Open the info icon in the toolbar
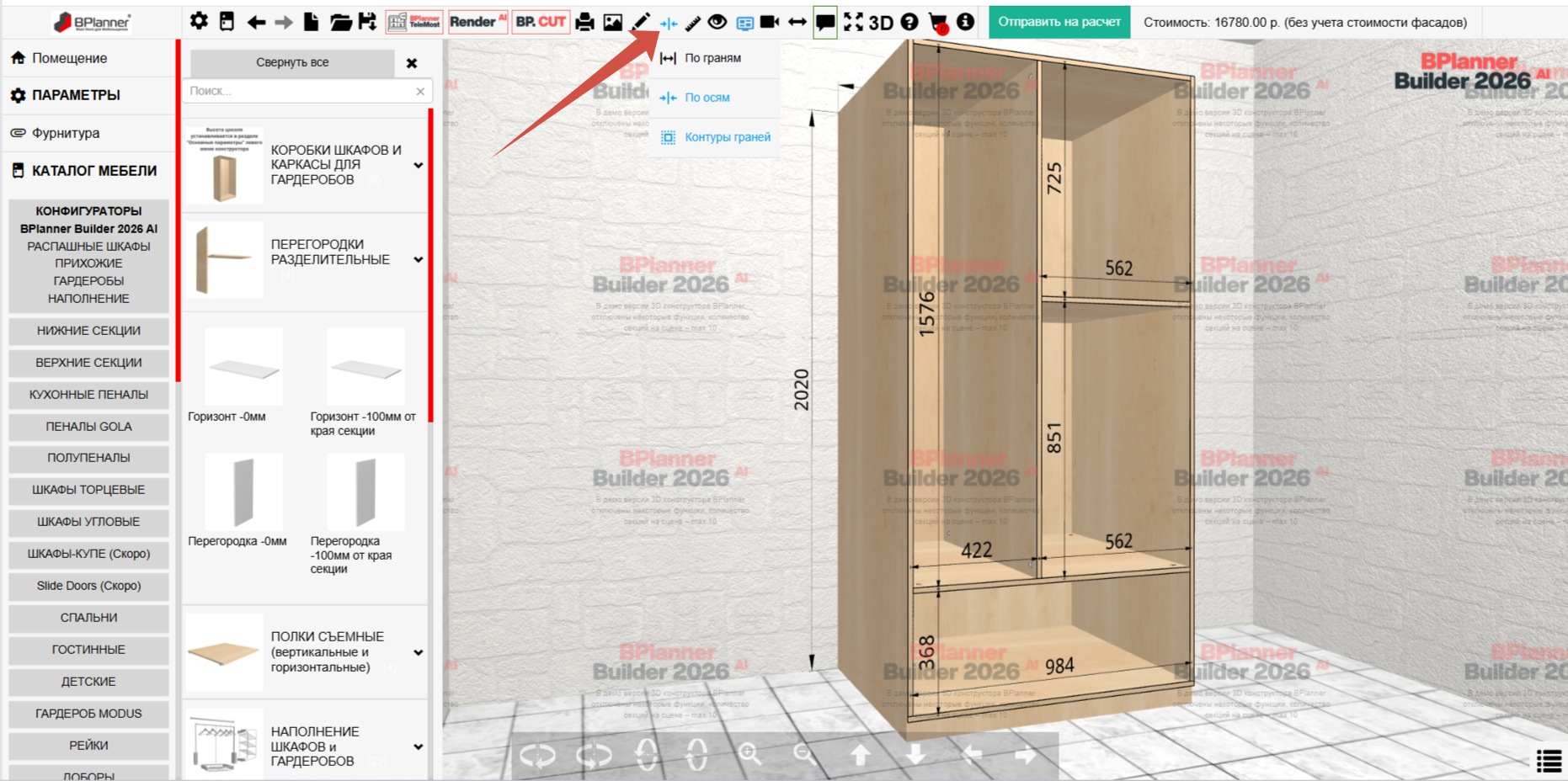This screenshot has width=1568, height=781. [965, 22]
